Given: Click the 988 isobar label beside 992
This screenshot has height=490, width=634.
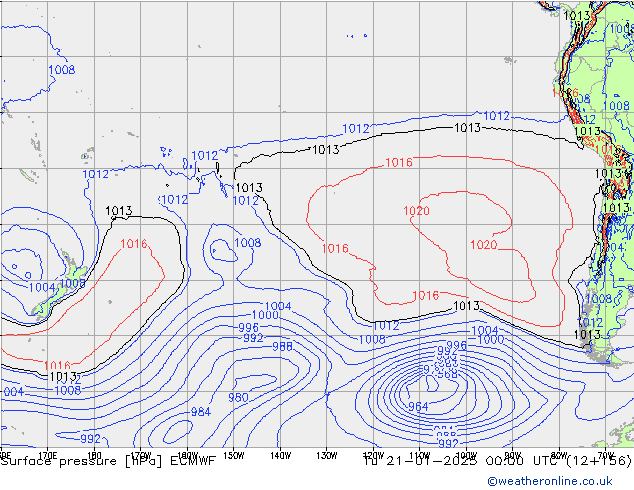Looking at the screenshot, I should 282,346.
